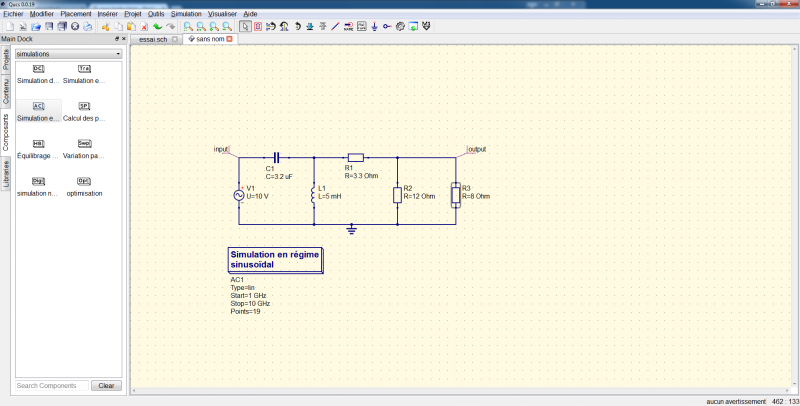Open the Simulation menu
Image resolution: width=800 pixels, height=406 pixels.
coord(186,15)
